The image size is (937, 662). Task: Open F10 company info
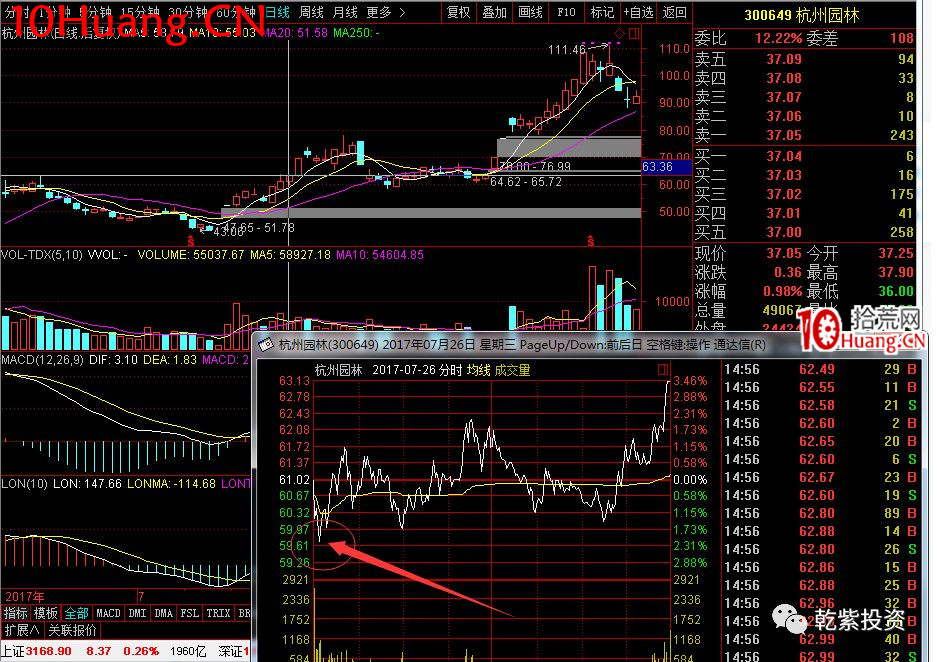pyautogui.click(x=566, y=13)
